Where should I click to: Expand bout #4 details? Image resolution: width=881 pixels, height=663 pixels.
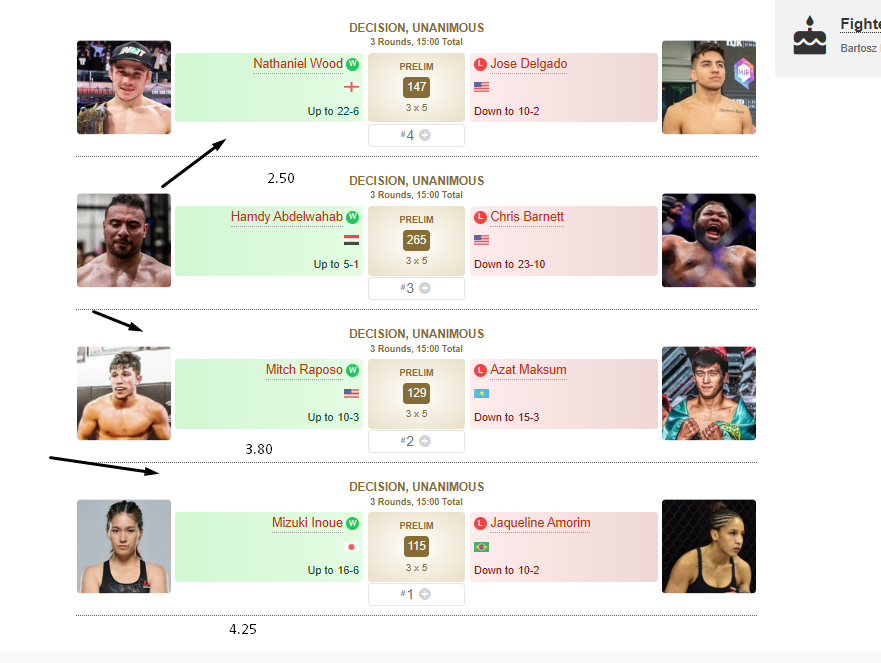[x=424, y=135]
